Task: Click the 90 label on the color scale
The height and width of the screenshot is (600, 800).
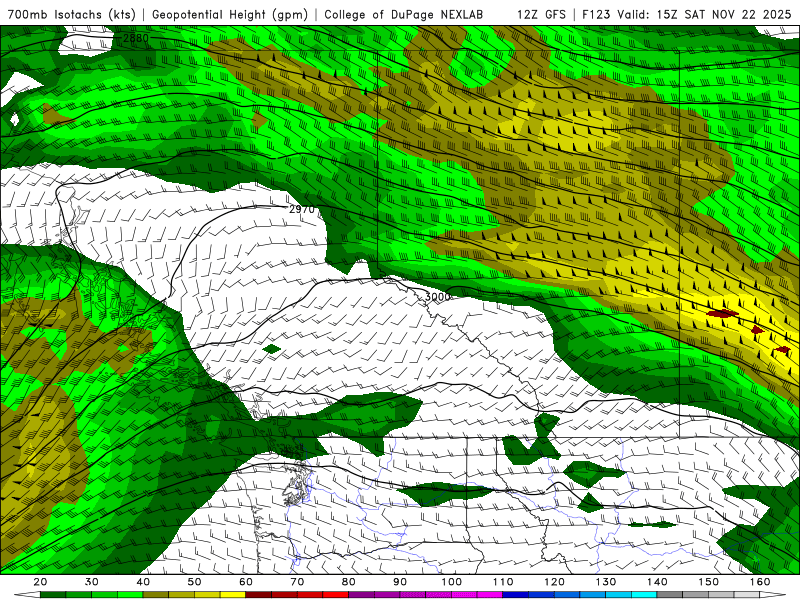Action: tap(400, 582)
